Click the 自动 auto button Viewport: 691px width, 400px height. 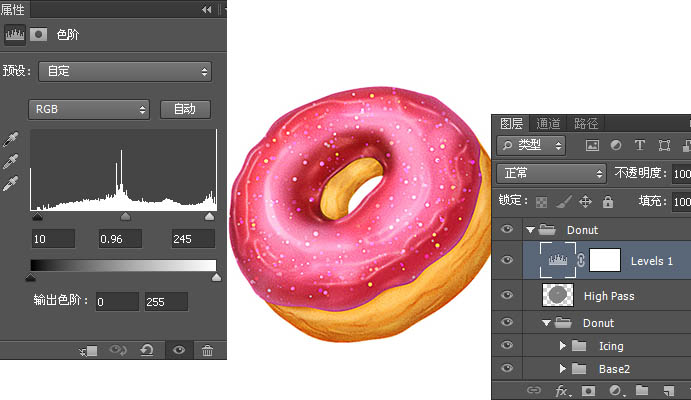pyautogui.click(x=185, y=109)
